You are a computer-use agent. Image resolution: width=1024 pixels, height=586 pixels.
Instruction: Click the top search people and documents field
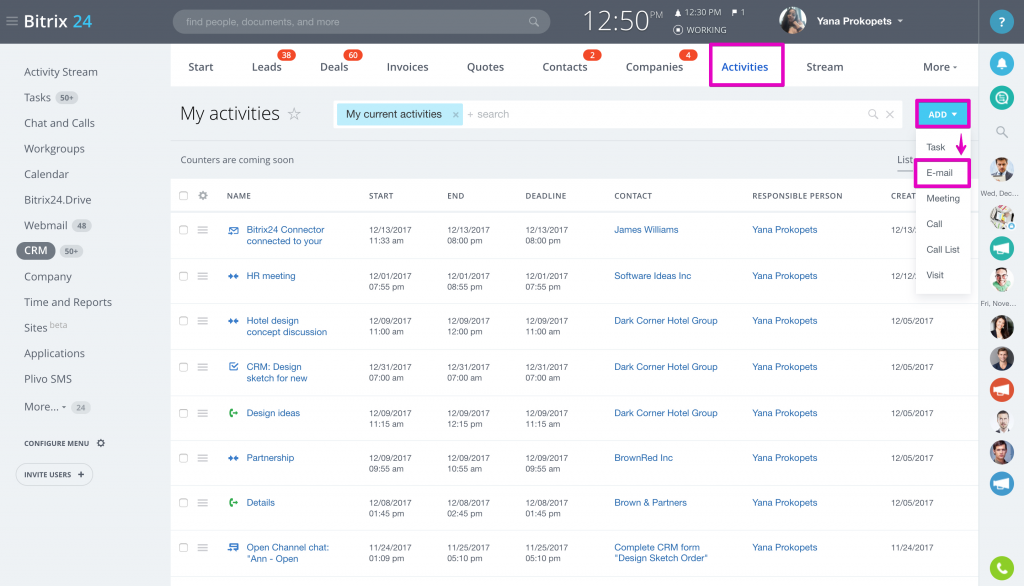[361, 22]
